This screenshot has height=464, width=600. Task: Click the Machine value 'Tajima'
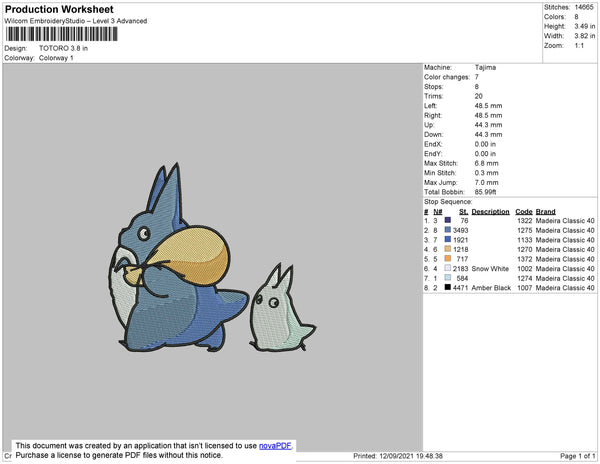485,67
